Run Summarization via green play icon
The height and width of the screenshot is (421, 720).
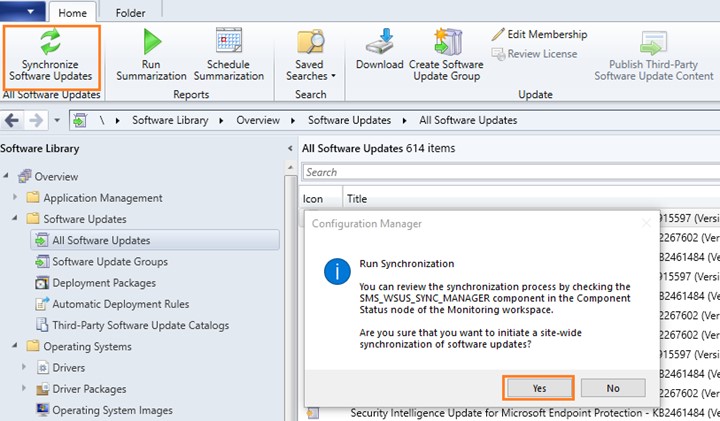point(152,42)
